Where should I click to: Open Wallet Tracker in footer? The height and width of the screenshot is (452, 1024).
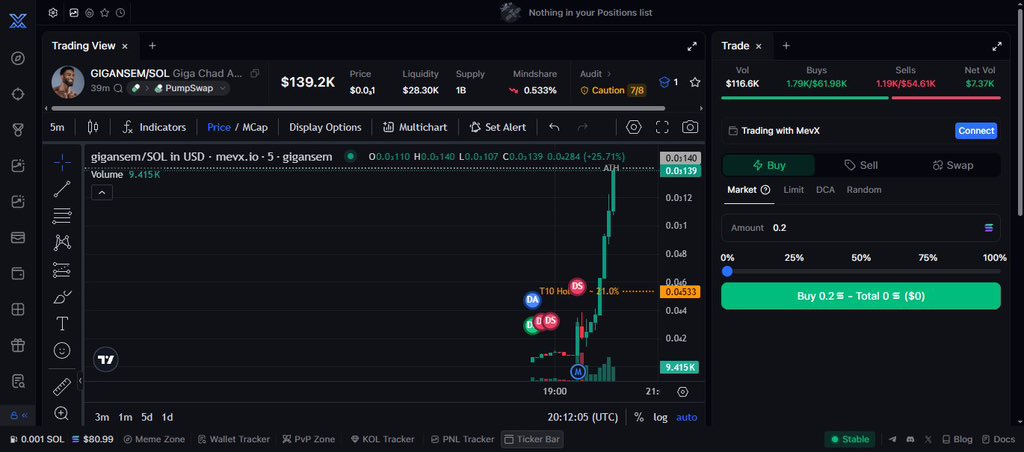[234, 440]
